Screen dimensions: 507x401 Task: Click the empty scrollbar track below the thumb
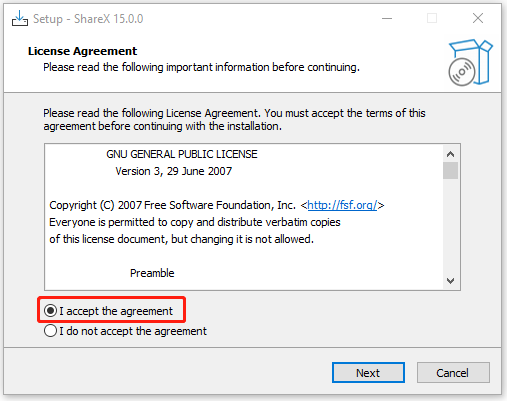click(450, 226)
